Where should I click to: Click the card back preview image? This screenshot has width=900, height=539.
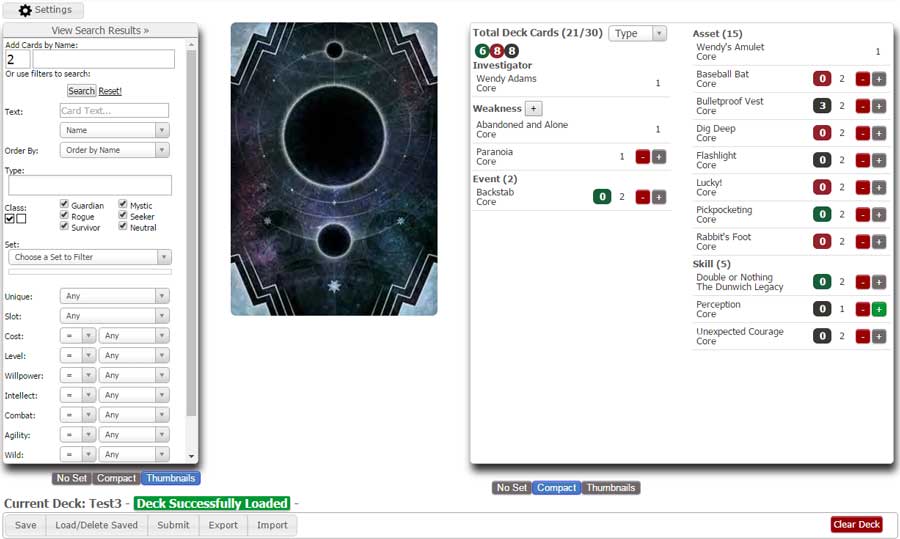pyautogui.click(x=334, y=169)
